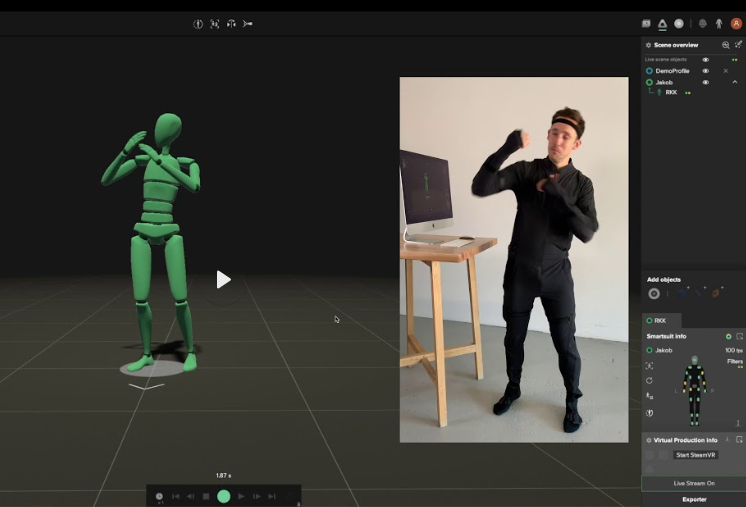Click the circled figure icon at Smartsuit info bottom
Image resolution: width=746 pixels, height=507 pixels.
point(649,413)
